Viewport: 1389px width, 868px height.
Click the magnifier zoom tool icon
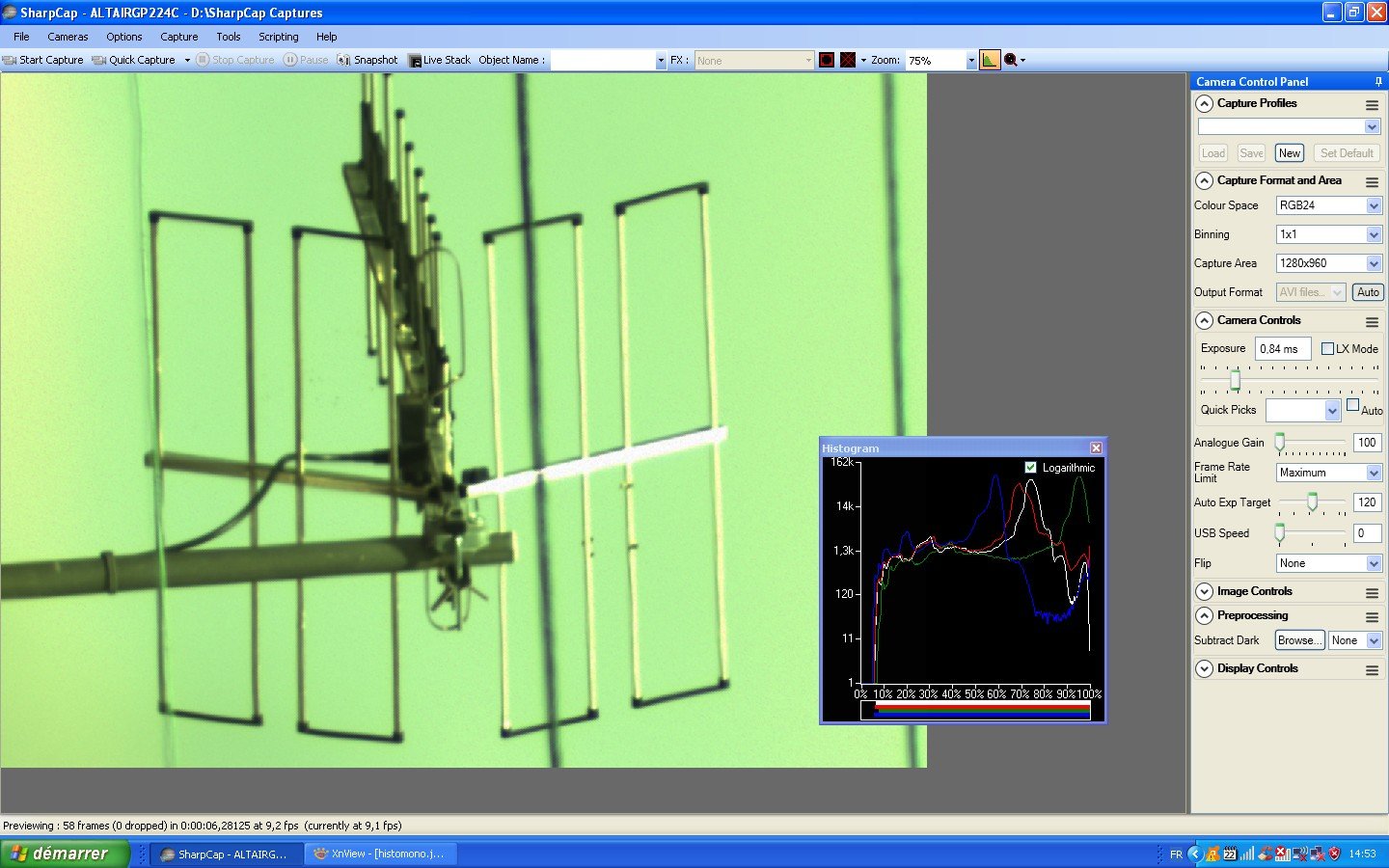point(1011,60)
